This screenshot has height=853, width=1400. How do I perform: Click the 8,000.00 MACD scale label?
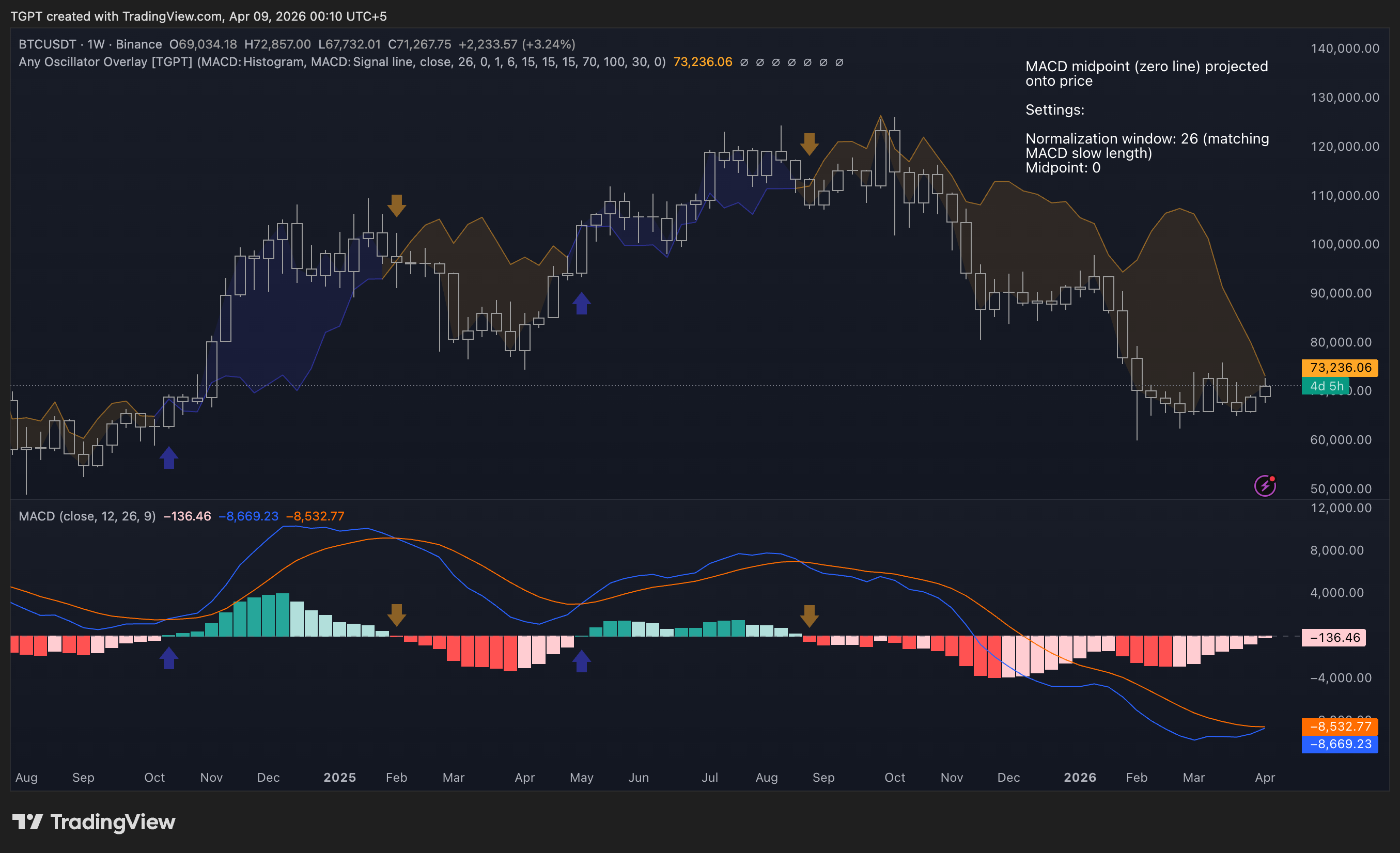pyautogui.click(x=1337, y=550)
